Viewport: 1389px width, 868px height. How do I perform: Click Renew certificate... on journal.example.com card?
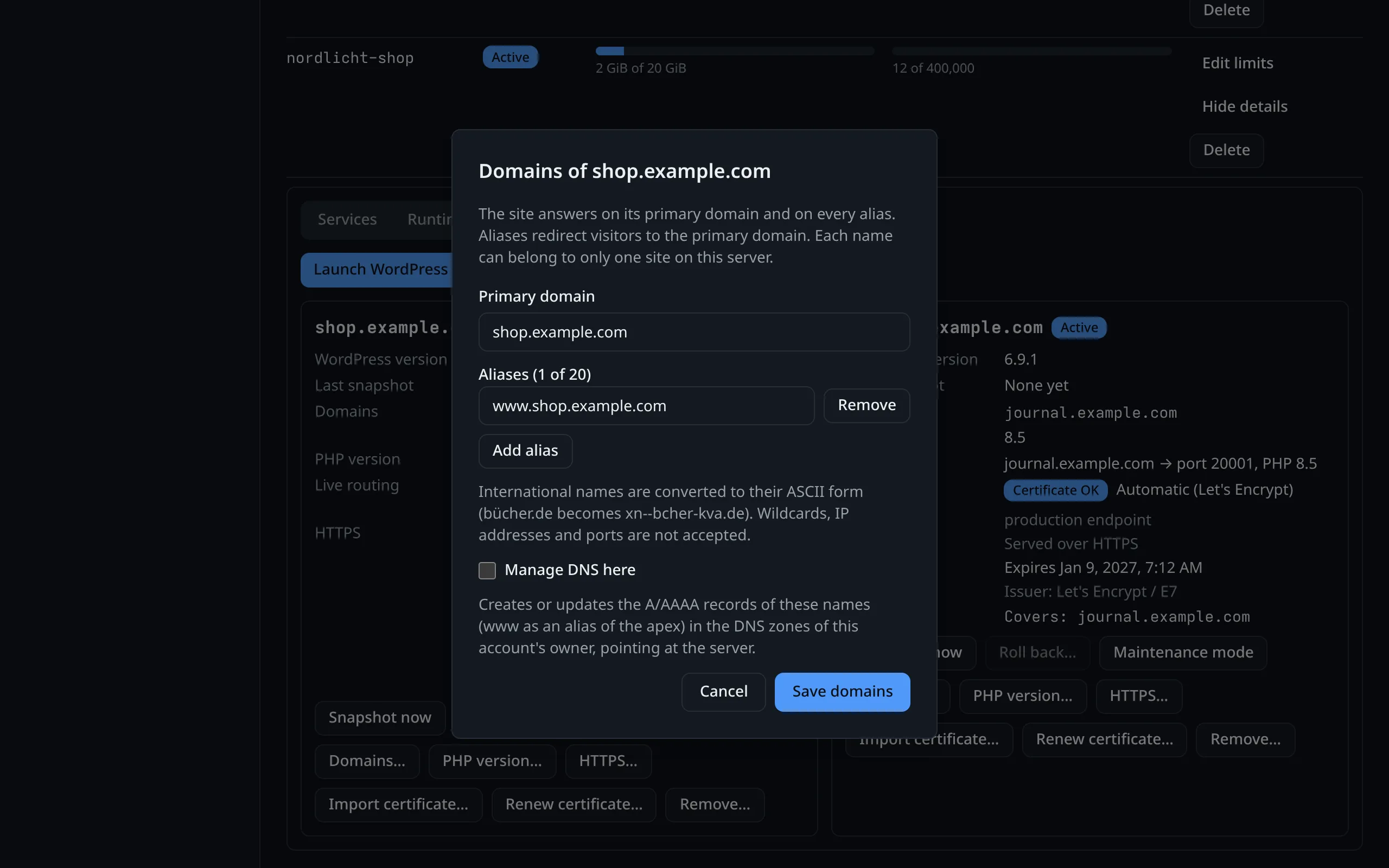1104,739
